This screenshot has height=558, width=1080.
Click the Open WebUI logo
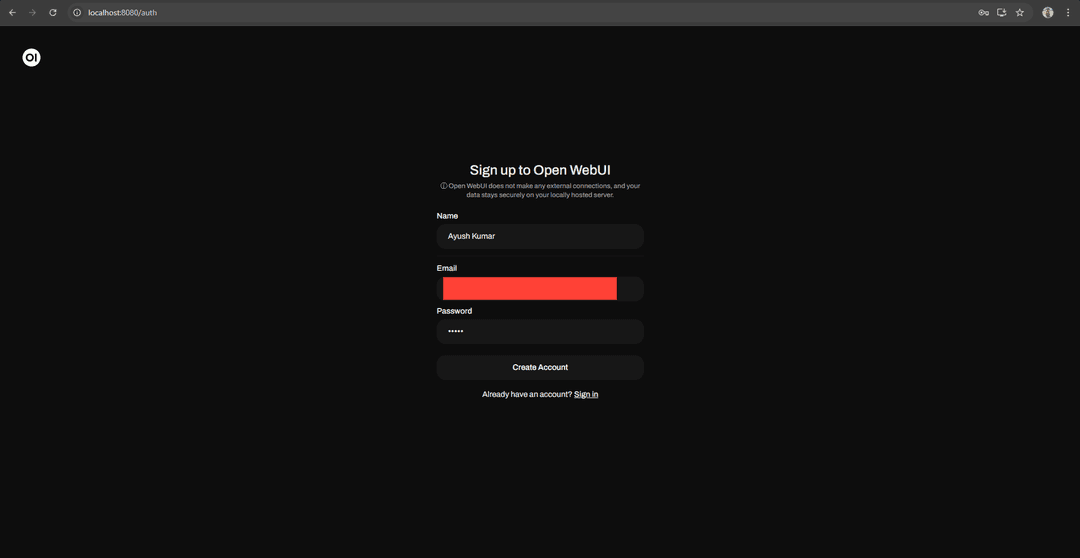[31, 58]
